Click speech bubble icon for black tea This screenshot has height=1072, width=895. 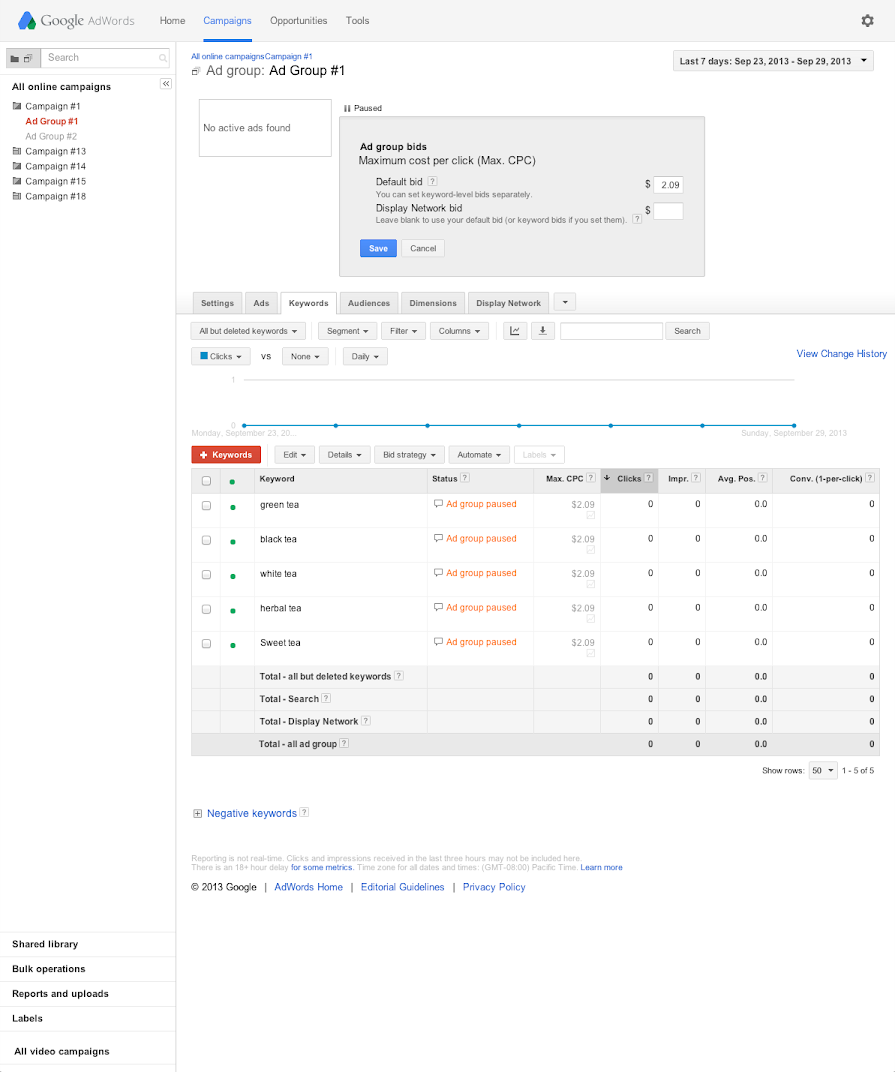tap(438, 538)
